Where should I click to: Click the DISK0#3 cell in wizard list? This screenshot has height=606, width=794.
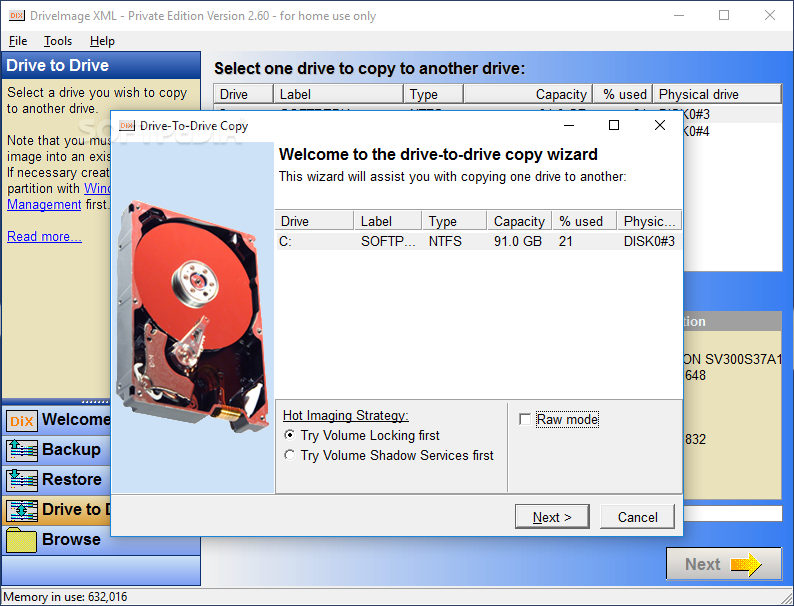(649, 241)
